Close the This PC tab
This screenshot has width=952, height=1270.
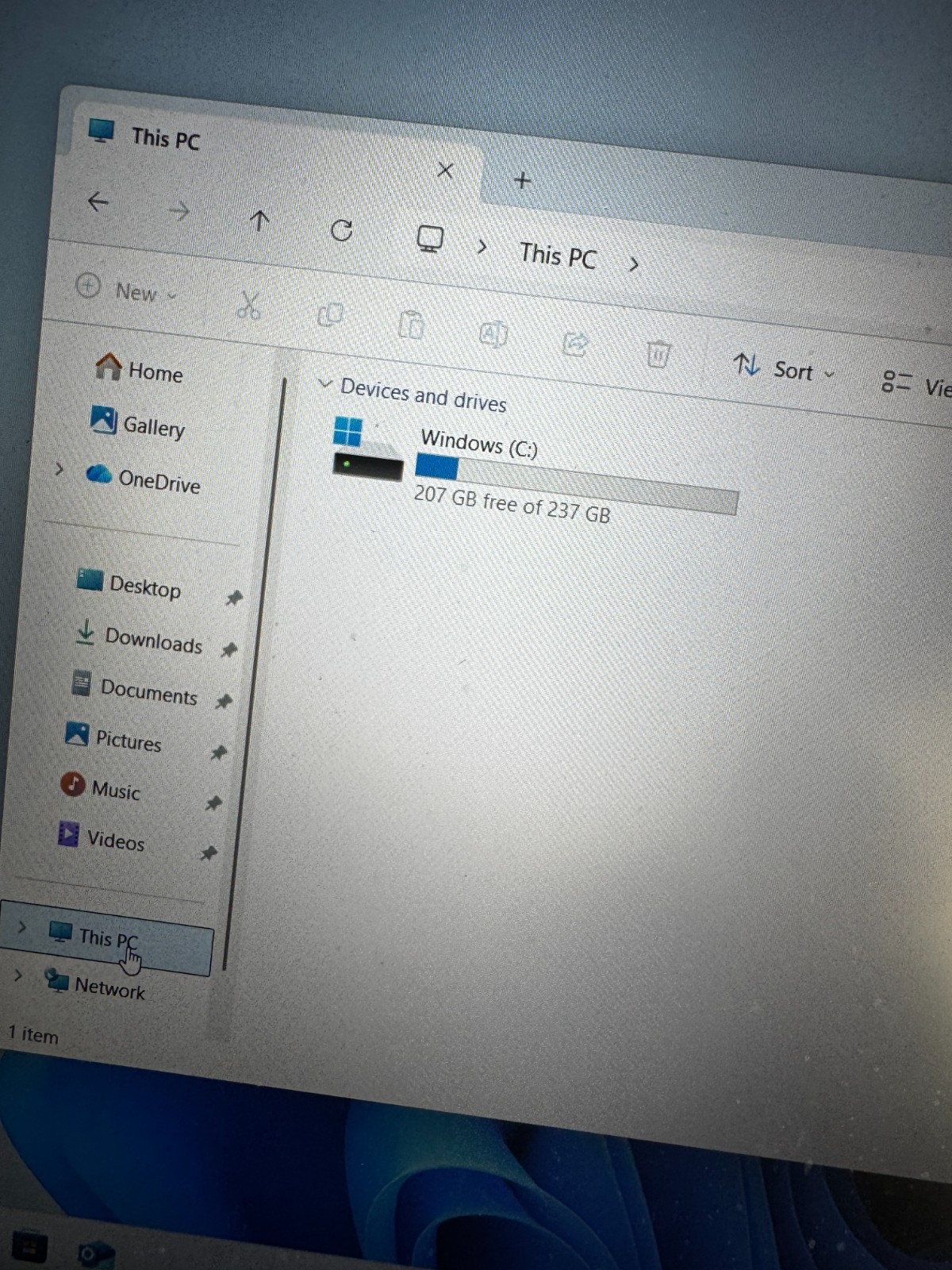point(445,171)
